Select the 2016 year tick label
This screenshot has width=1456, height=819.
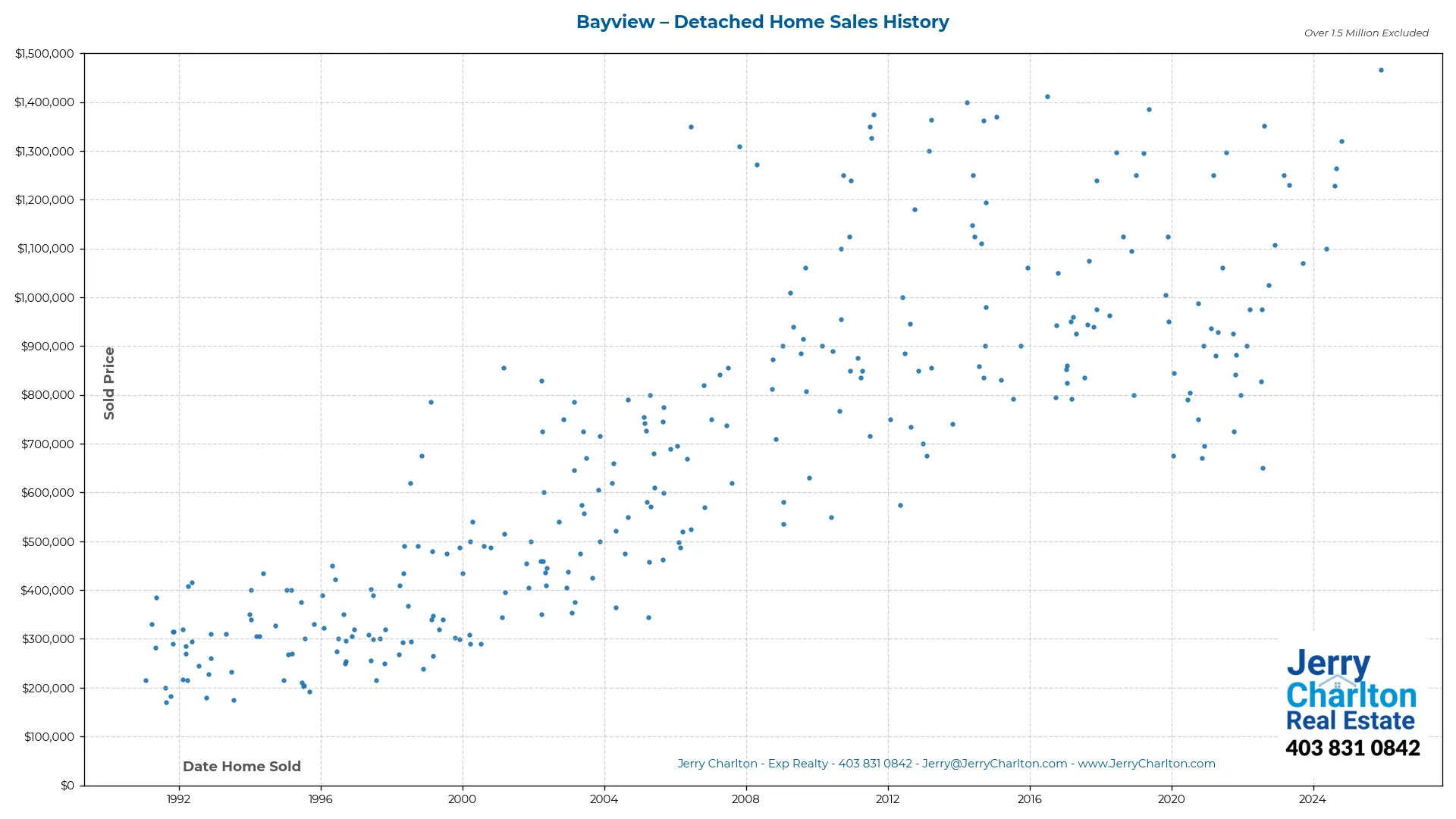[x=1029, y=799]
